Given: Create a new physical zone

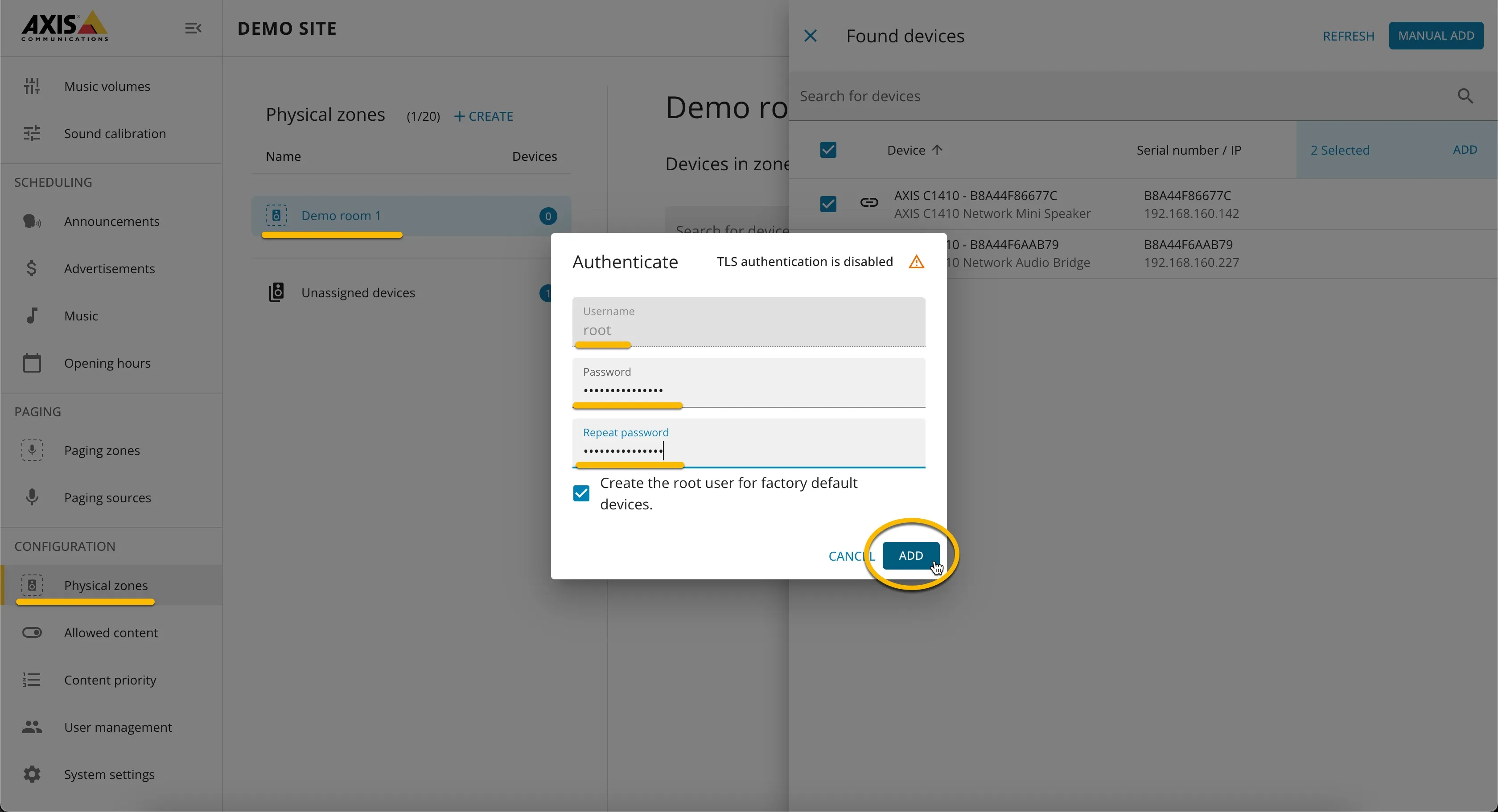Looking at the screenshot, I should (483, 116).
